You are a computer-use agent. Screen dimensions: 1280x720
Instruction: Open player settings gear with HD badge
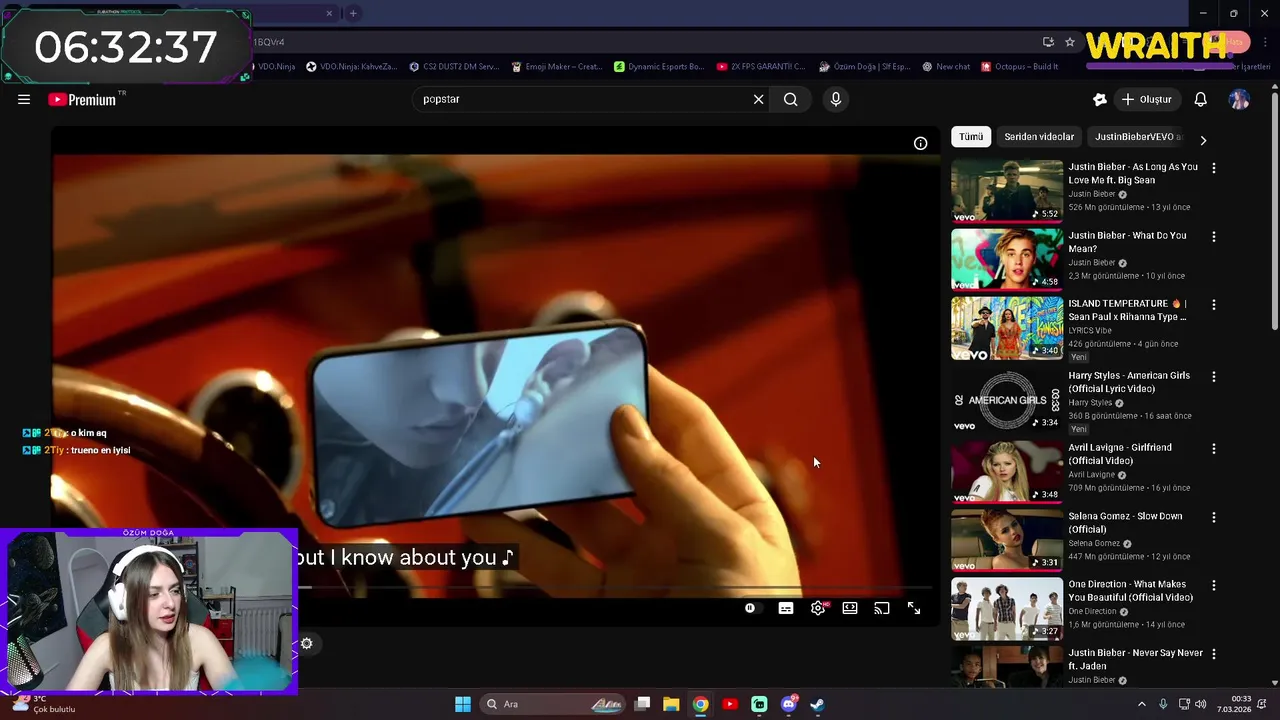818,608
